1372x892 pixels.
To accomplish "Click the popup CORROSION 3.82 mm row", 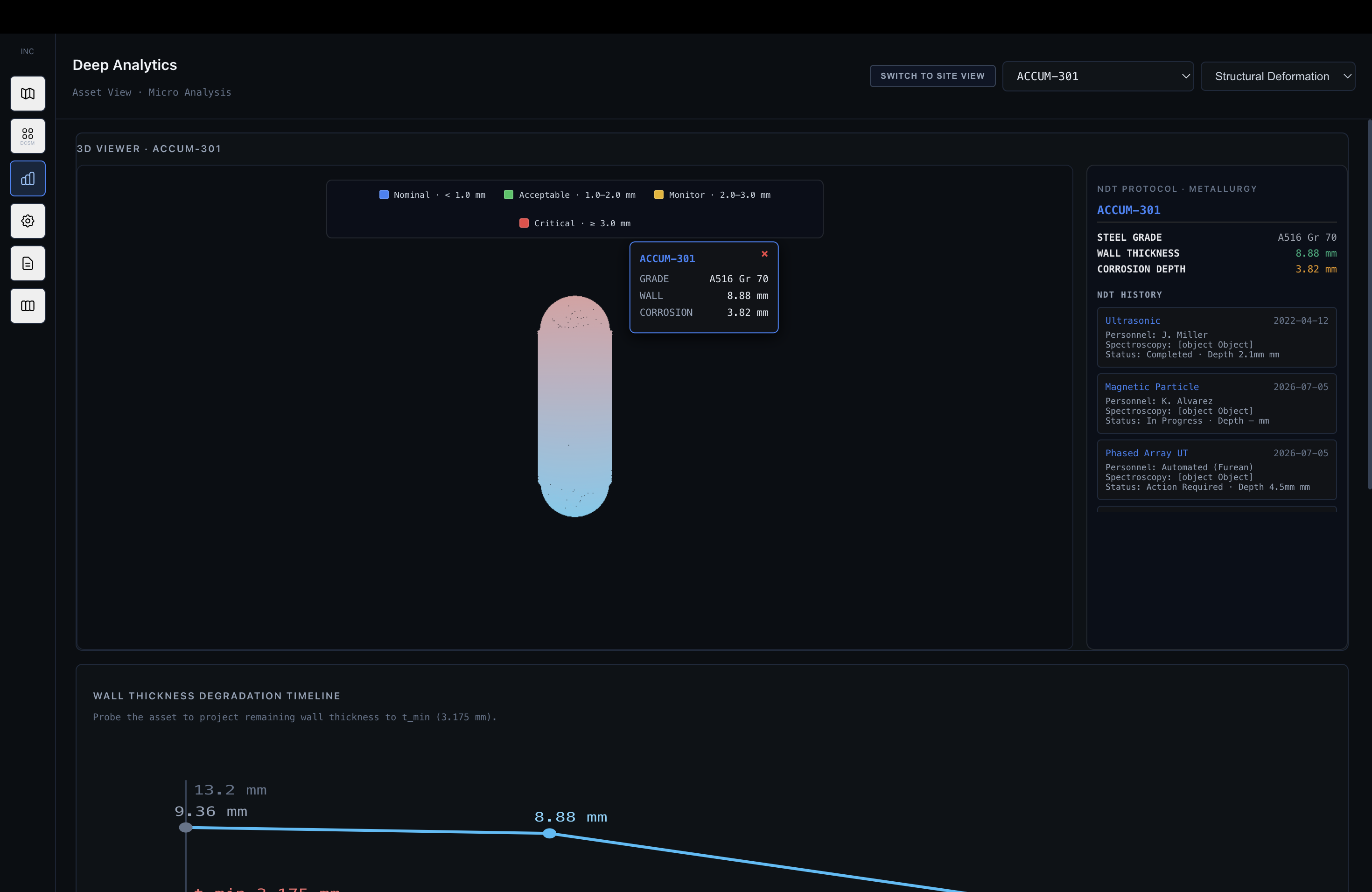I will click(x=703, y=312).
